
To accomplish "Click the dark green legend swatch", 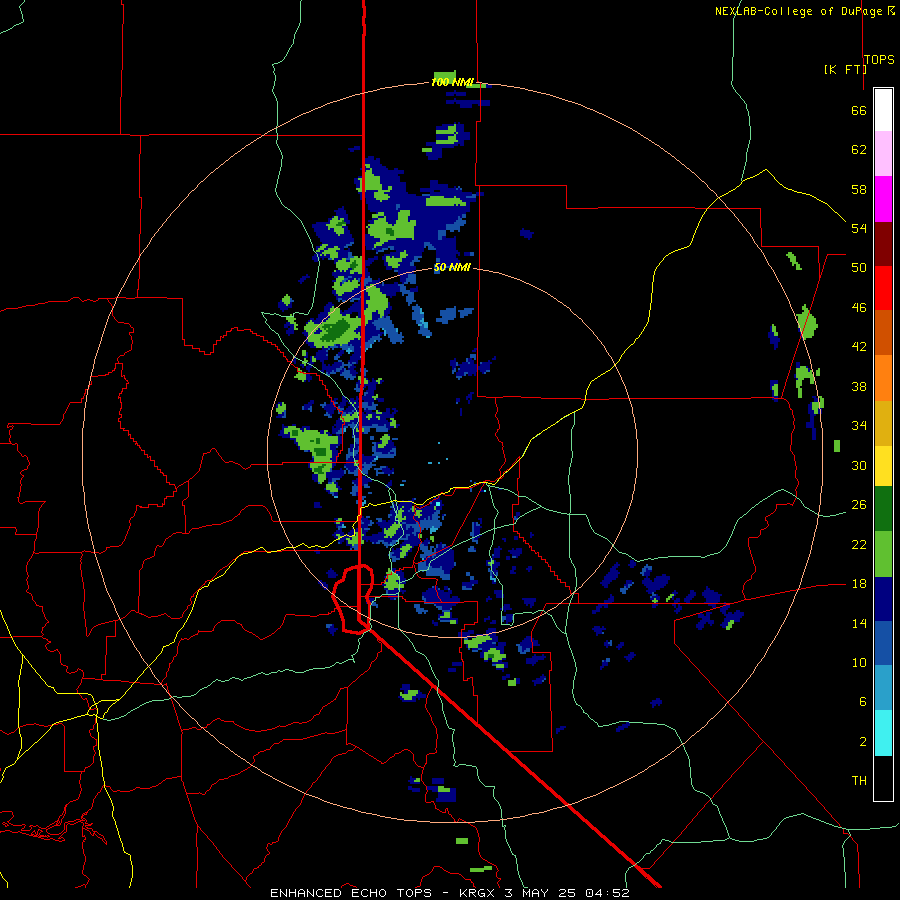I will 883,509.
